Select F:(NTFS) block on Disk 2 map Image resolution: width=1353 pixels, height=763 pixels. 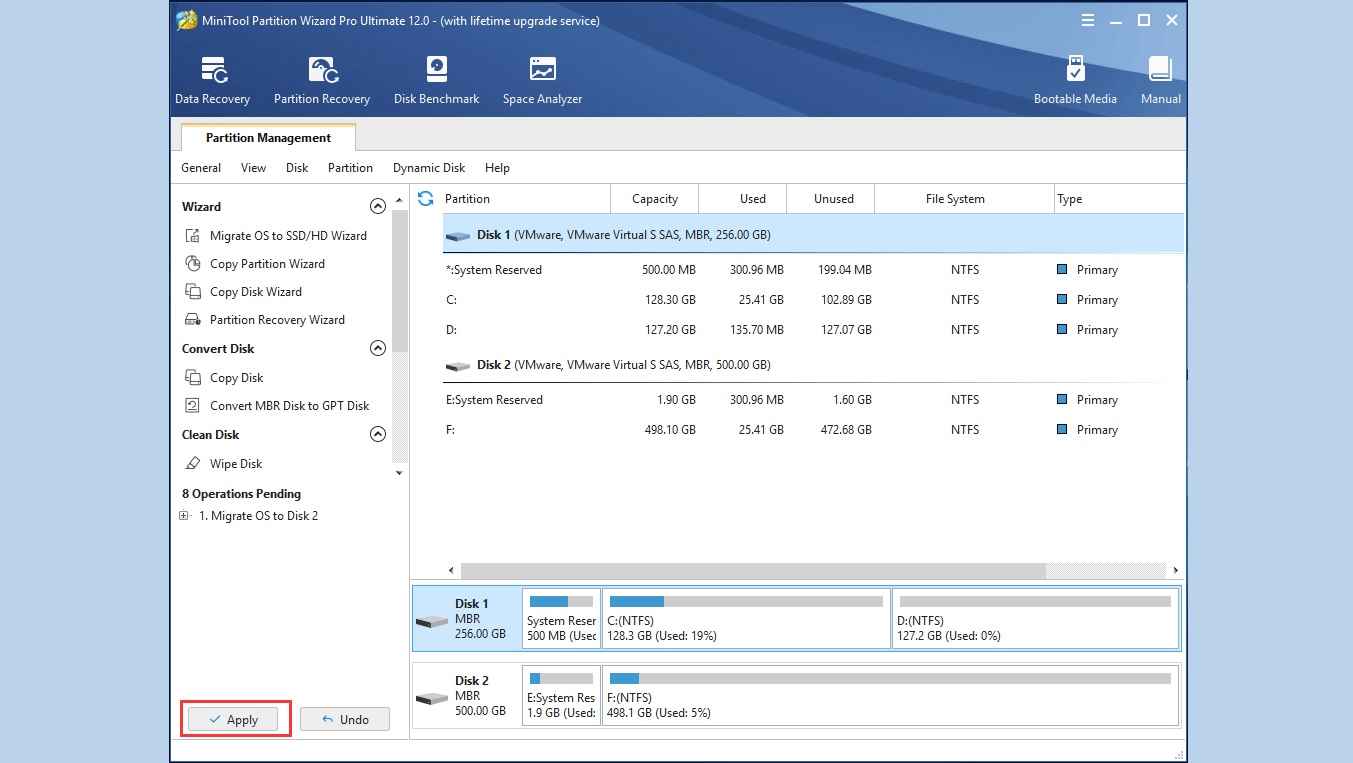click(x=891, y=696)
